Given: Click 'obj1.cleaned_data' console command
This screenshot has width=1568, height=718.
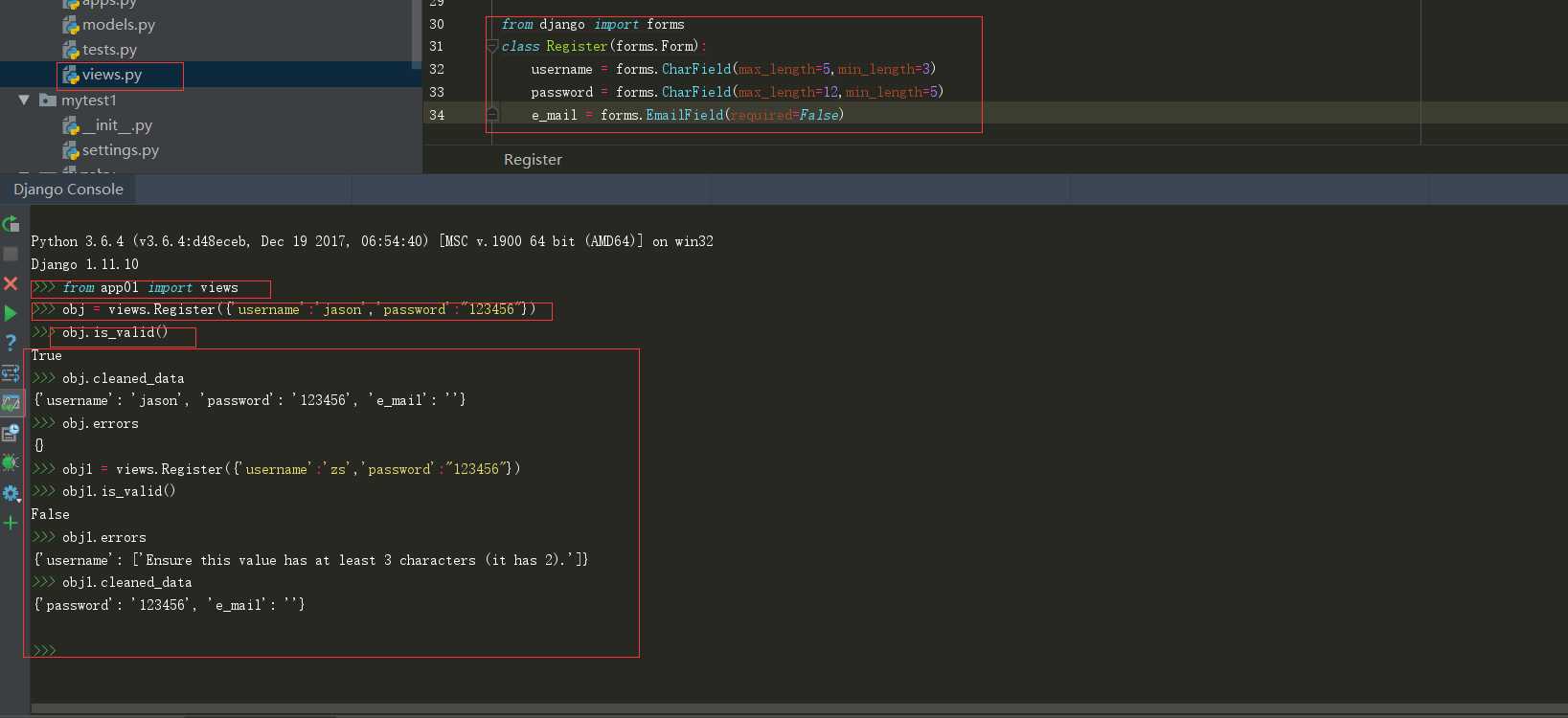Looking at the screenshot, I should pos(127,582).
